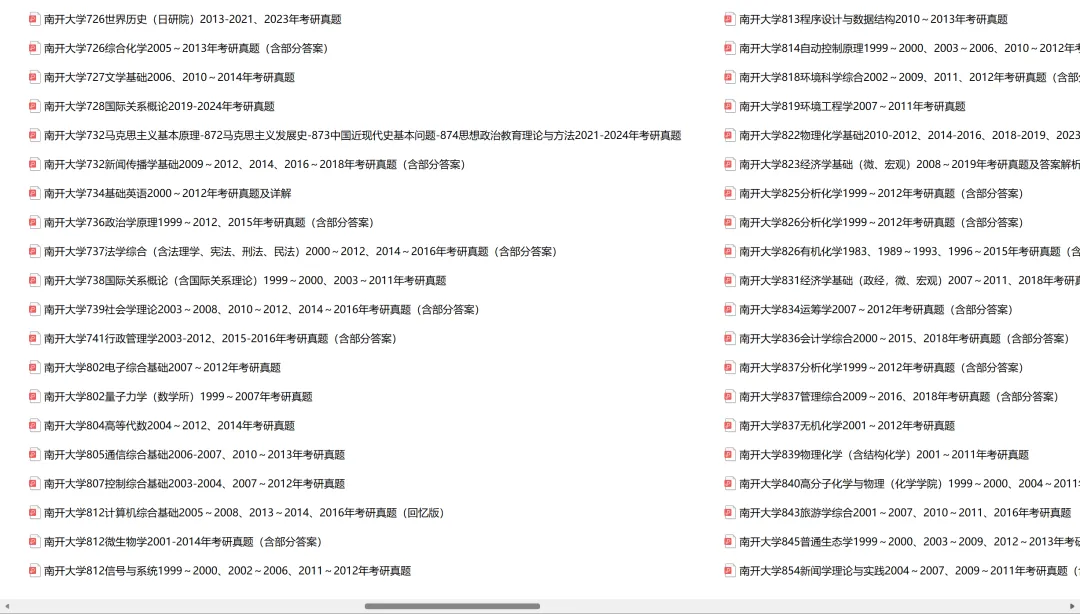Click PDF icon of 南开大学727文学基础 file
Screen dimensions: 1080x614
coord(34,77)
